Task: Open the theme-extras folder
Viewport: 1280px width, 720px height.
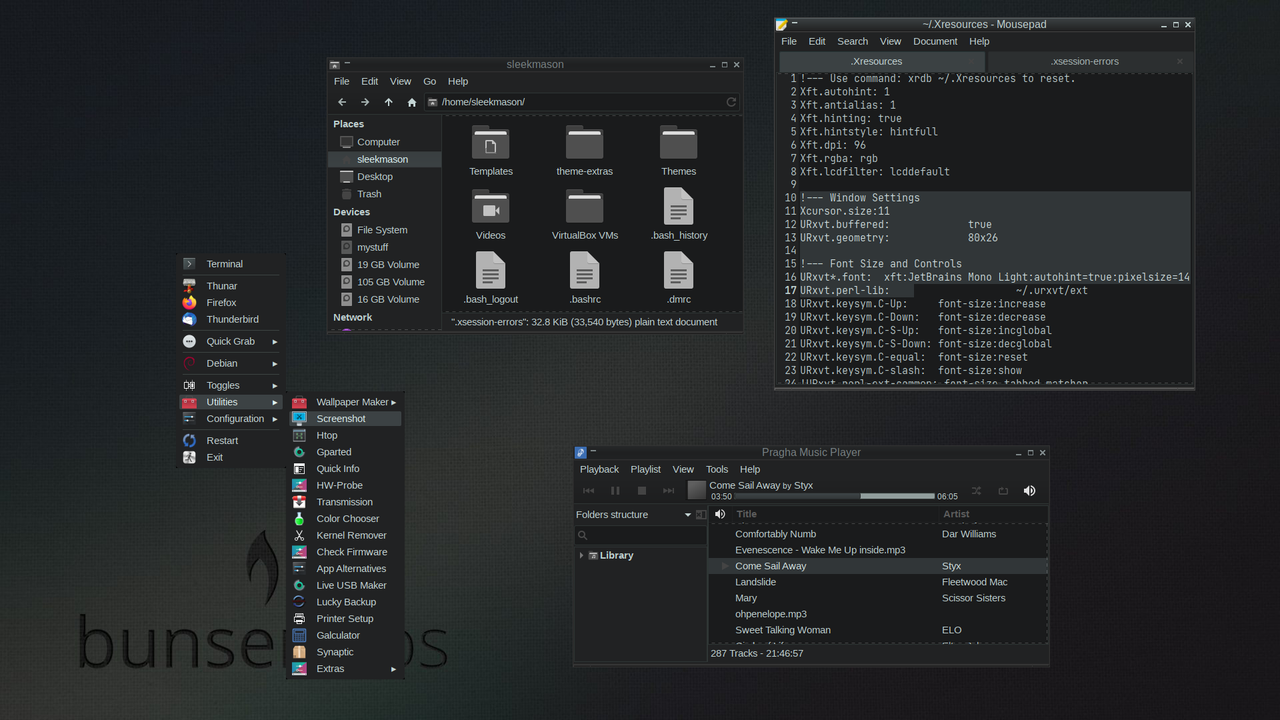Action: [x=585, y=151]
